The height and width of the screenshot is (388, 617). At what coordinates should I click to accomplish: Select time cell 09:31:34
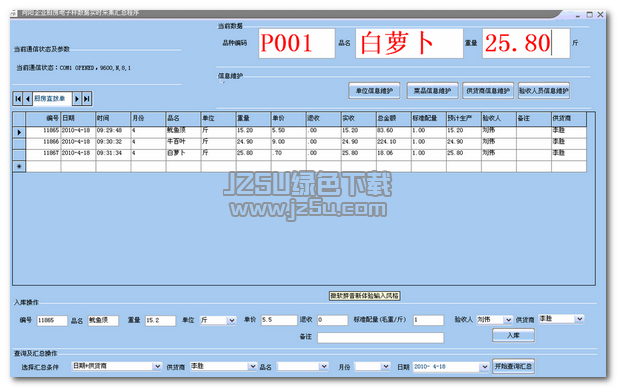113,155
